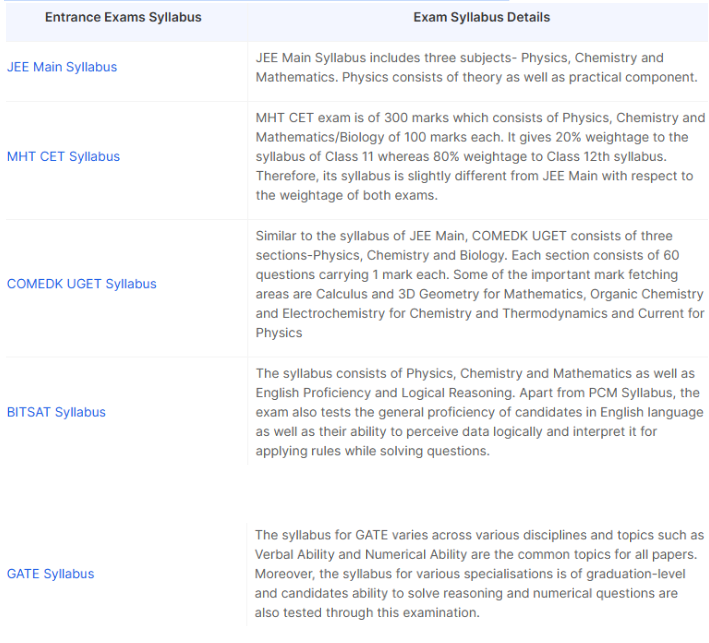Click the line 'applying rules while solving questions.'
The image size is (709, 643).
[x=373, y=451]
